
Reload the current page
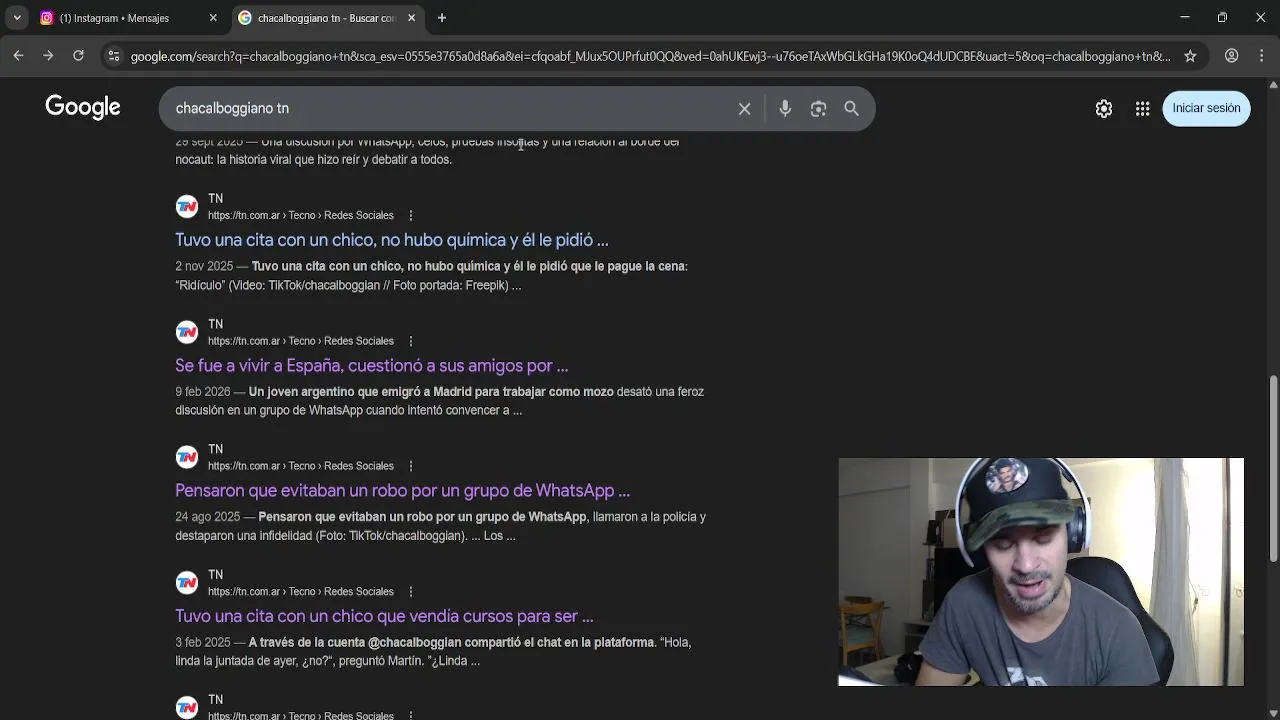click(78, 56)
